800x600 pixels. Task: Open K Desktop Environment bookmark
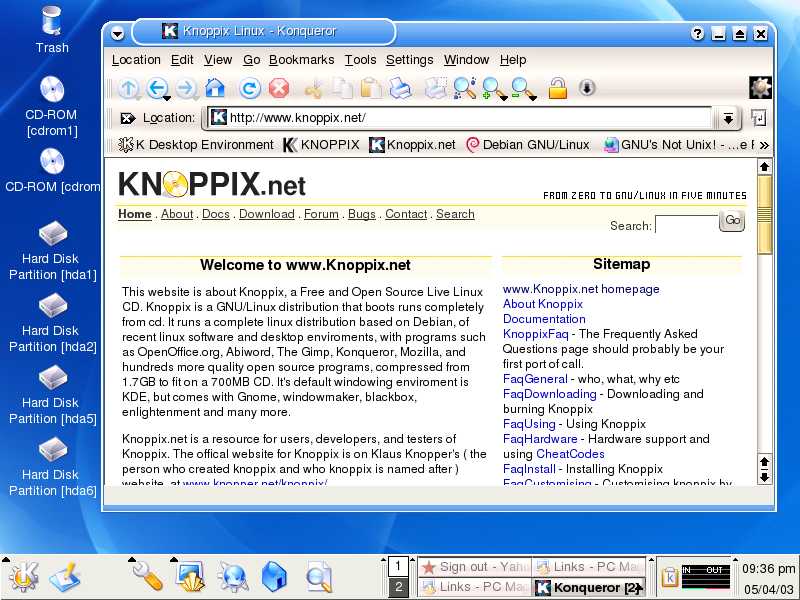click(196, 145)
